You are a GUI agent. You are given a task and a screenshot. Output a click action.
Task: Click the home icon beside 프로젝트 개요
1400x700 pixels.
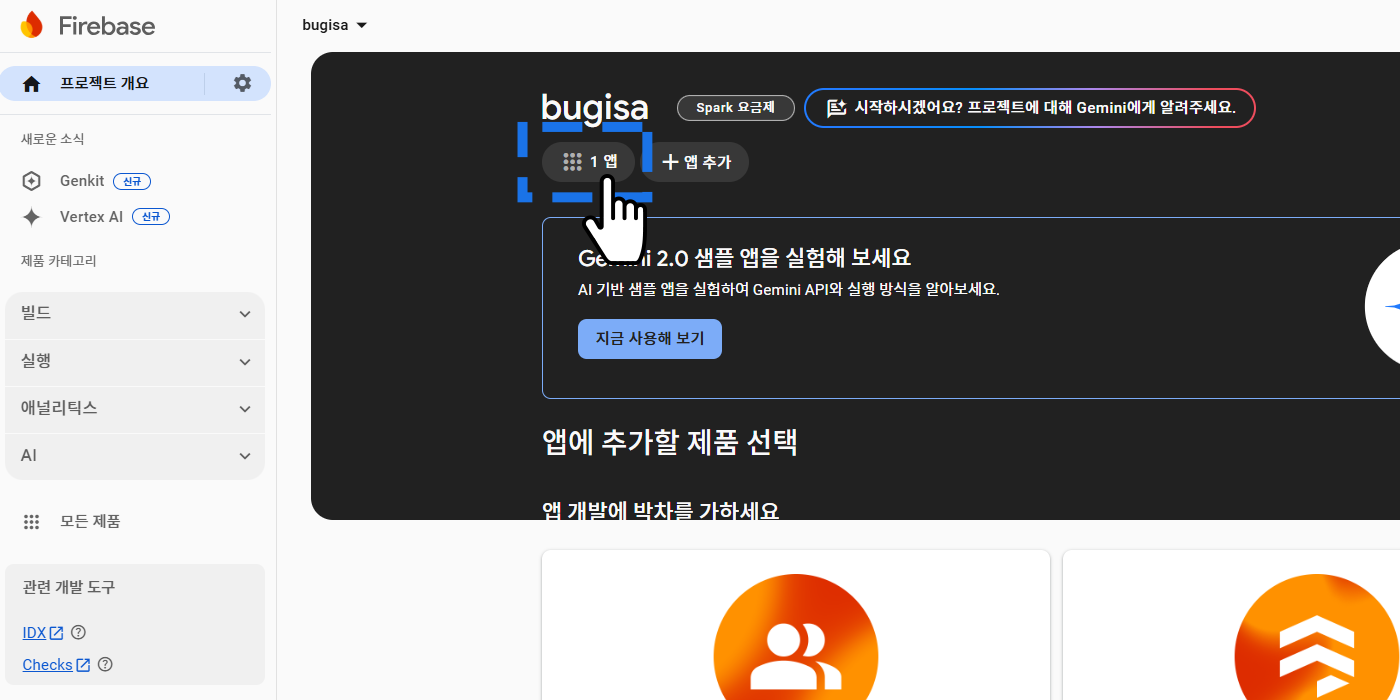click(32, 84)
